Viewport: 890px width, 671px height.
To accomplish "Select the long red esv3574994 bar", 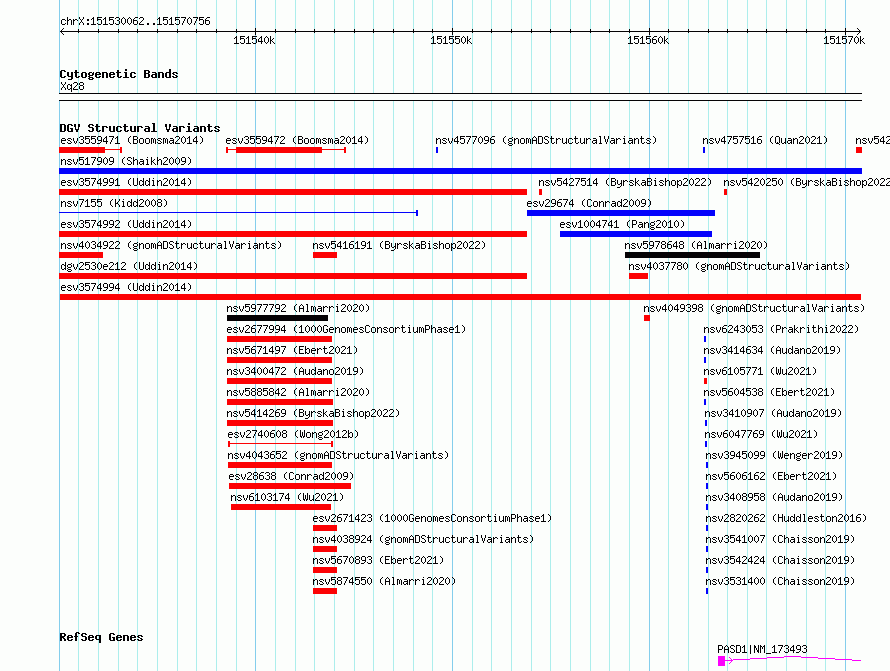I will 460,297.
